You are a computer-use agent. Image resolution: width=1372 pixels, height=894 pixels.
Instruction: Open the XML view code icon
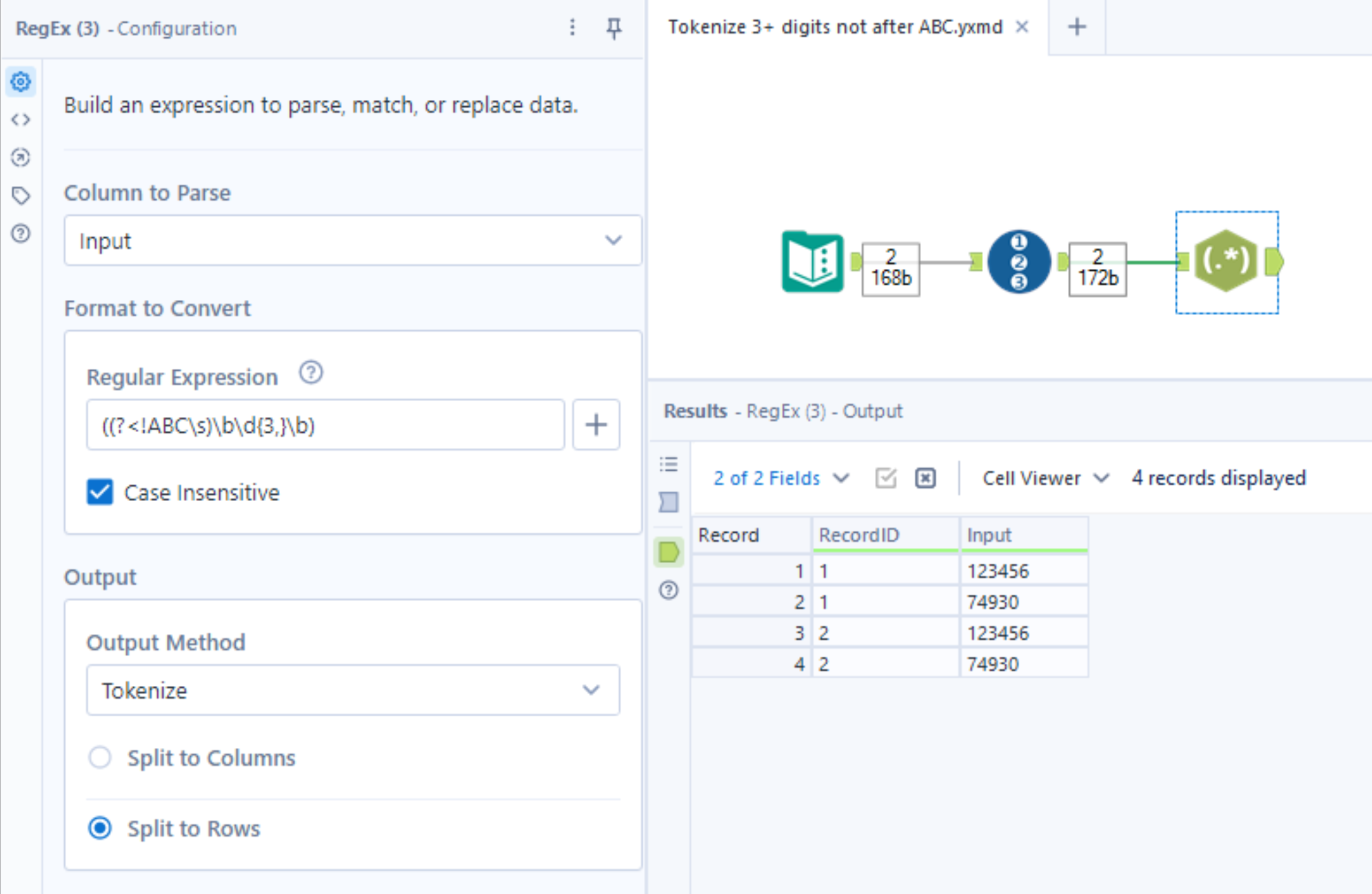pyautogui.click(x=21, y=120)
